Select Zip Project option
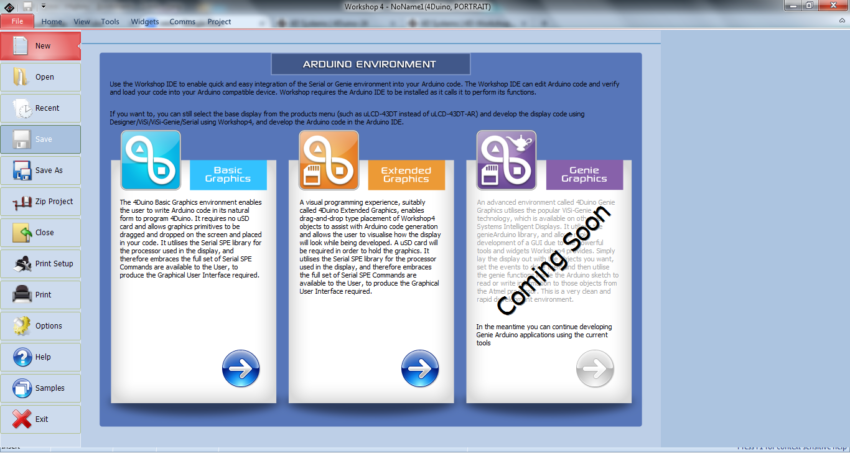 41,201
